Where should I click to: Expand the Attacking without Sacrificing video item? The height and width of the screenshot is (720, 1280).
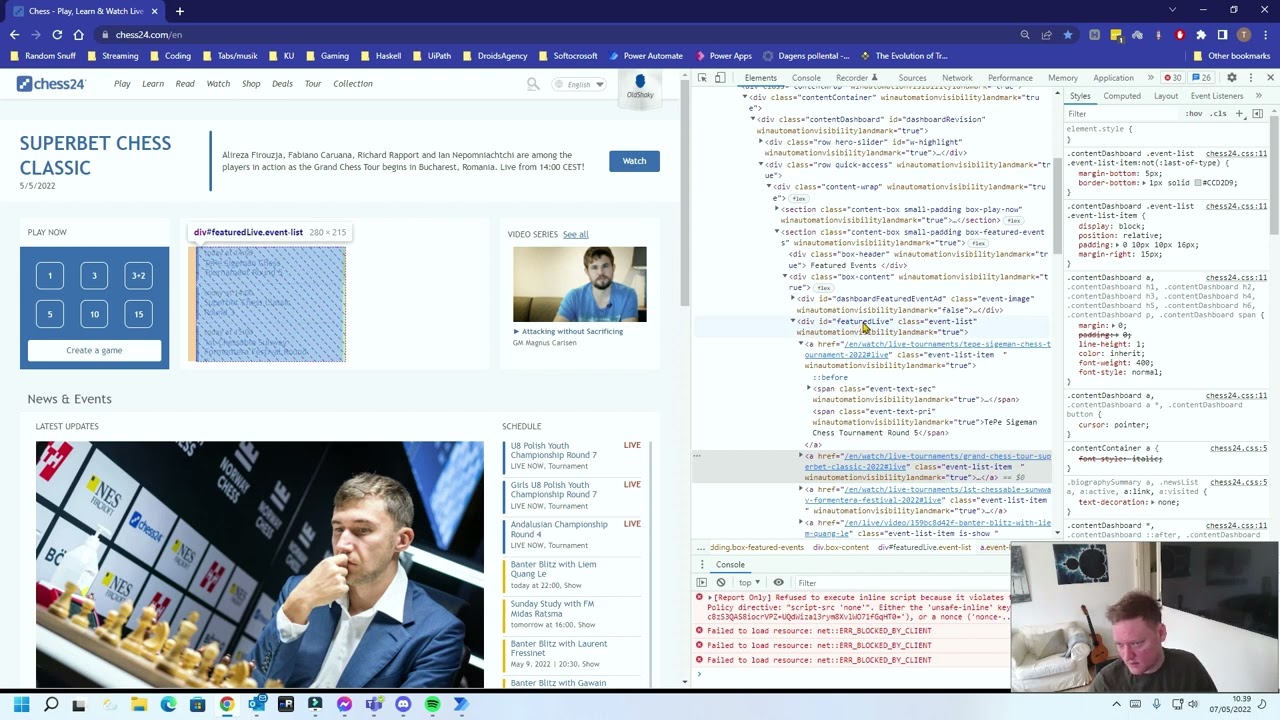click(517, 331)
